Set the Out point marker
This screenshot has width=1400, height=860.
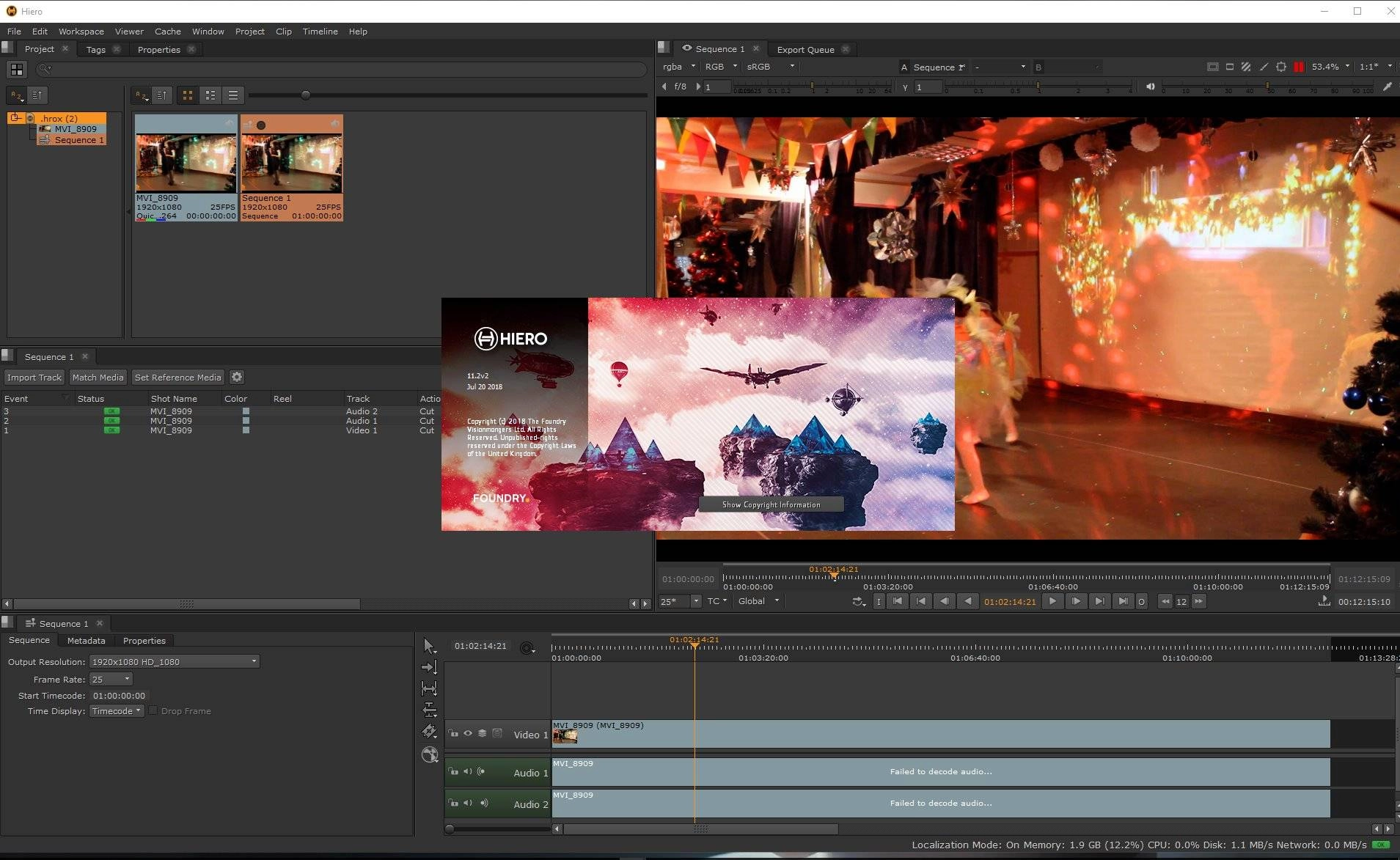pyautogui.click(x=1141, y=601)
